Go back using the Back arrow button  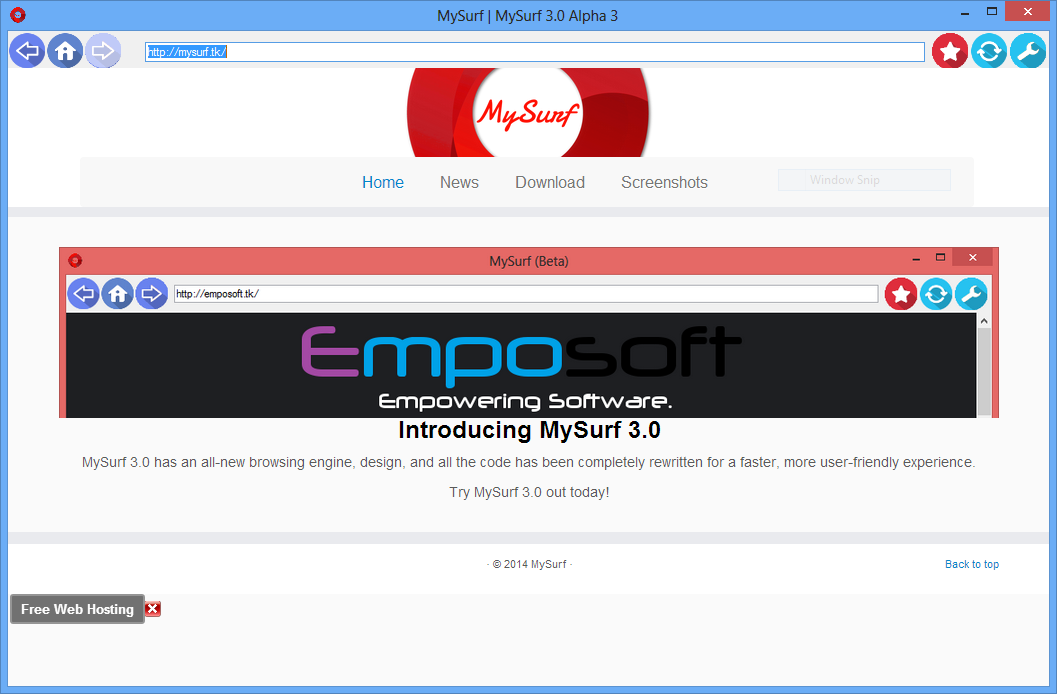tap(27, 51)
